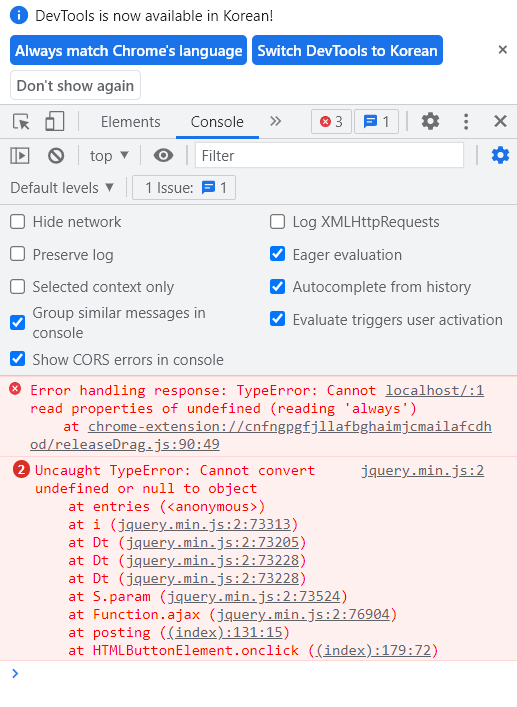Activate the inspect element picker icon
Screen dimensions: 517x707
point(21,122)
